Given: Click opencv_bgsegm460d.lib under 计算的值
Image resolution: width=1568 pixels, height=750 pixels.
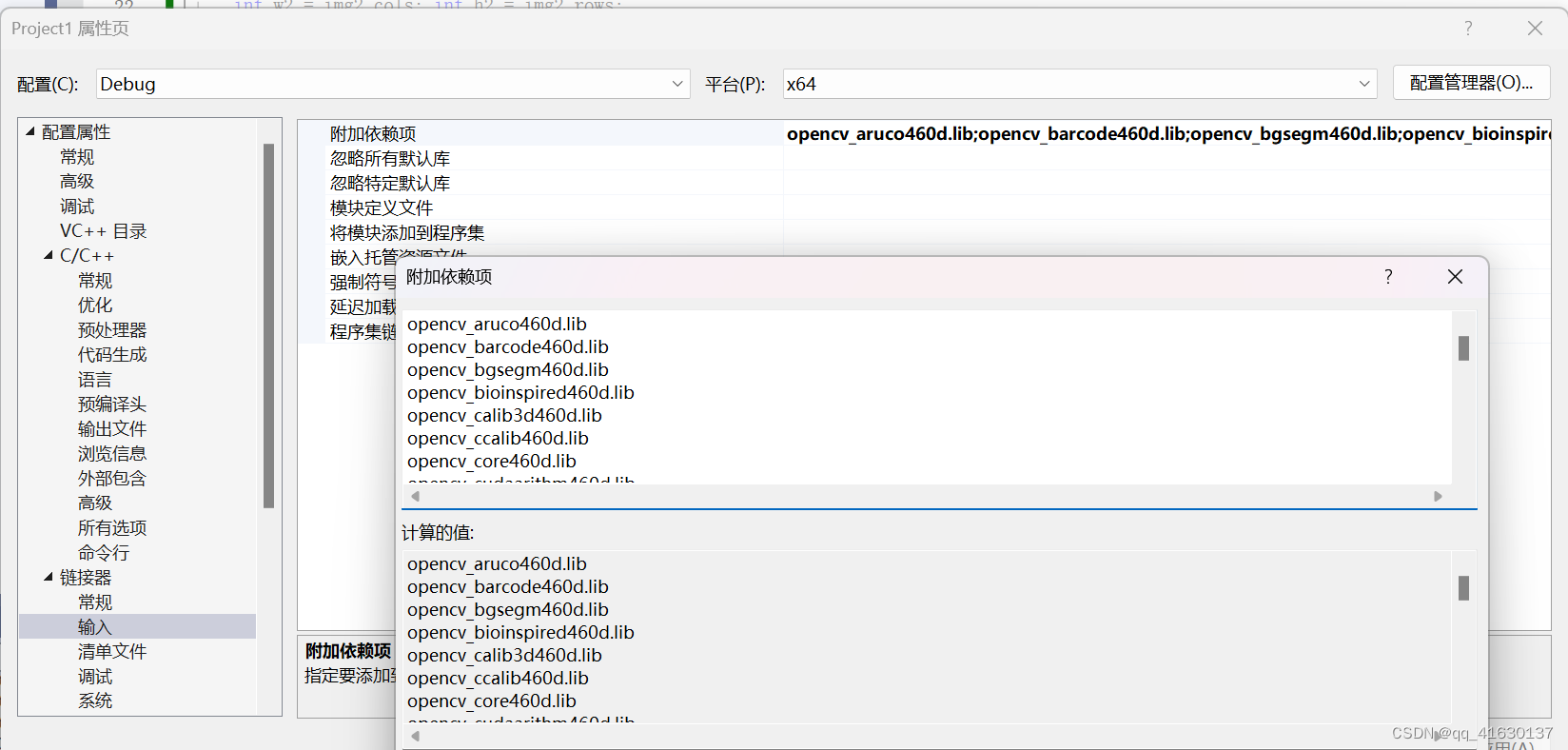Looking at the screenshot, I should (x=508, y=610).
